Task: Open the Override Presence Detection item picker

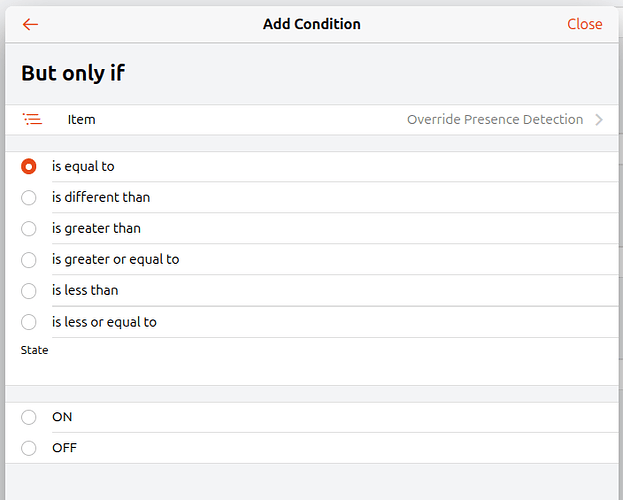Action: click(x=494, y=120)
